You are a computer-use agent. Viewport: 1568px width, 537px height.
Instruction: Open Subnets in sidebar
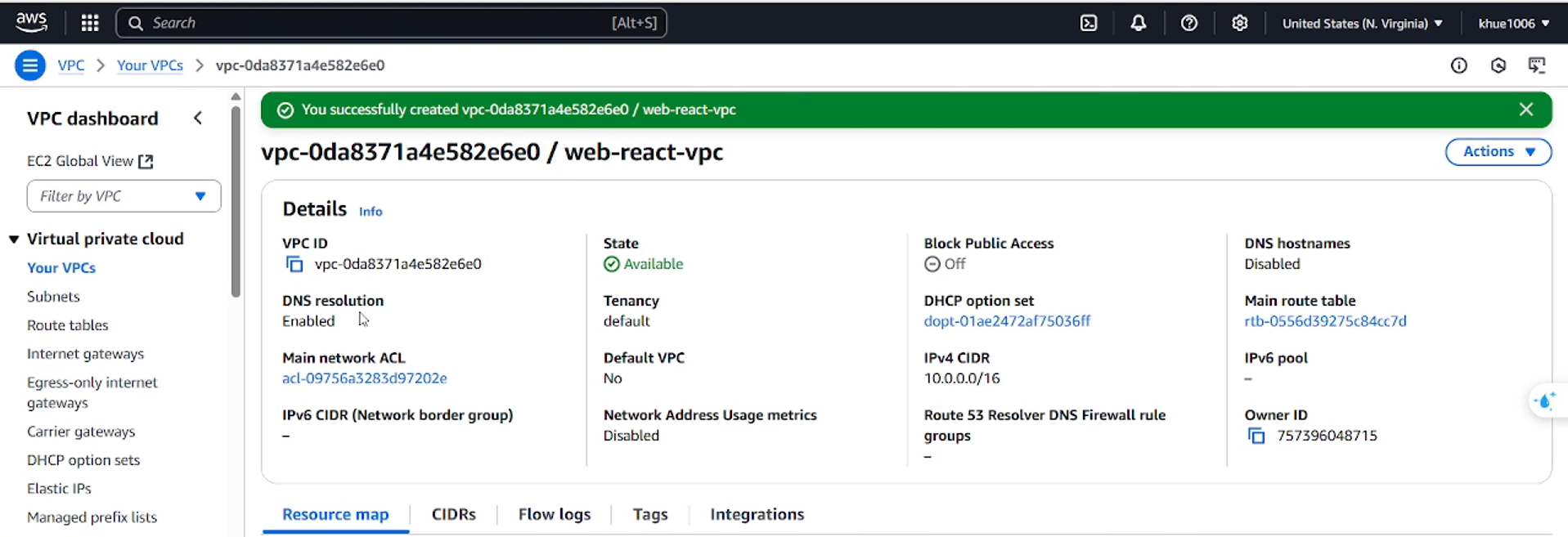pyautogui.click(x=53, y=296)
